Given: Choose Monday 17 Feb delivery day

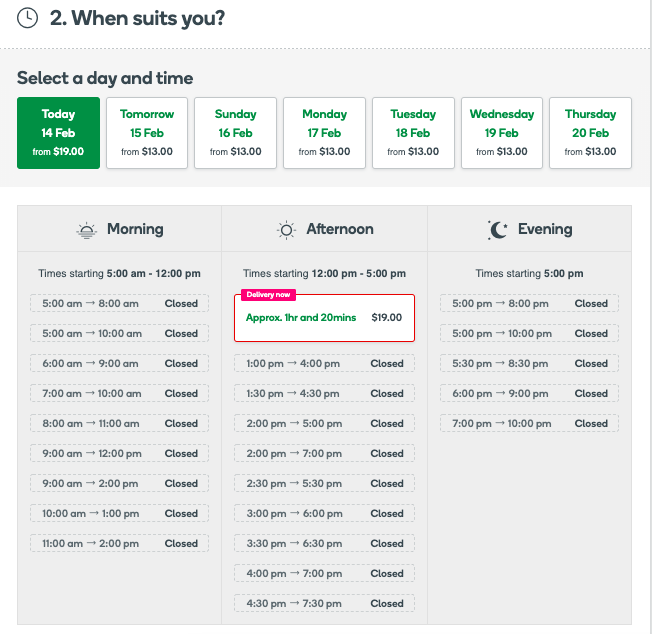Looking at the screenshot, I should (324, 133).
